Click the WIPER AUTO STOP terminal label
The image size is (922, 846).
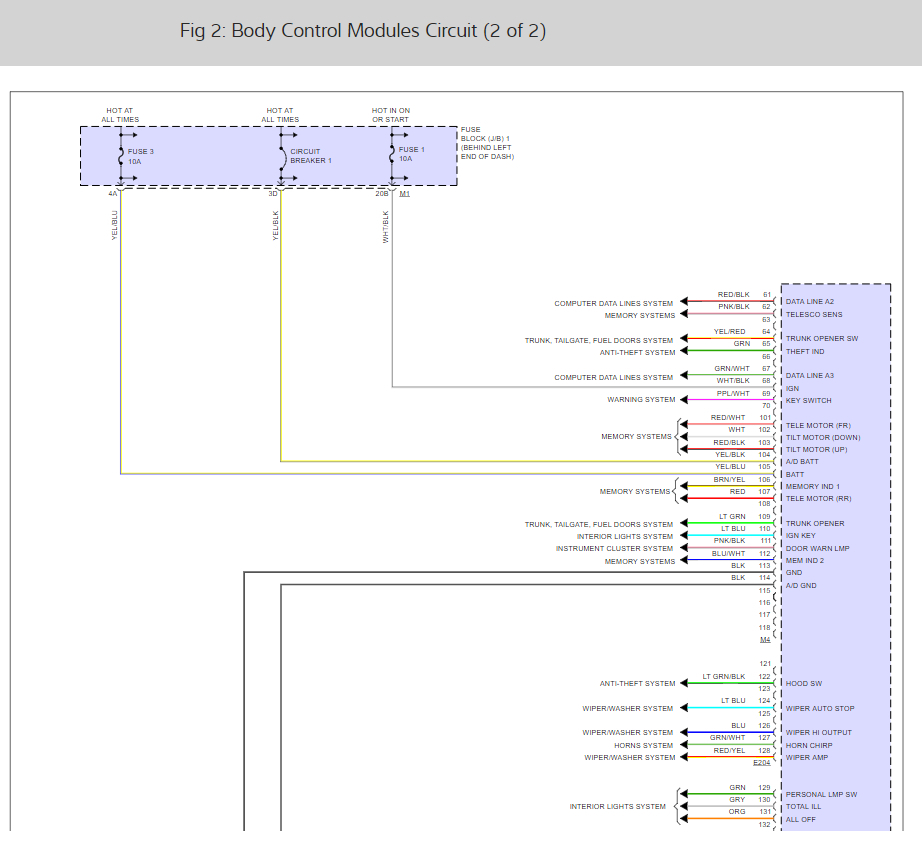820,708
